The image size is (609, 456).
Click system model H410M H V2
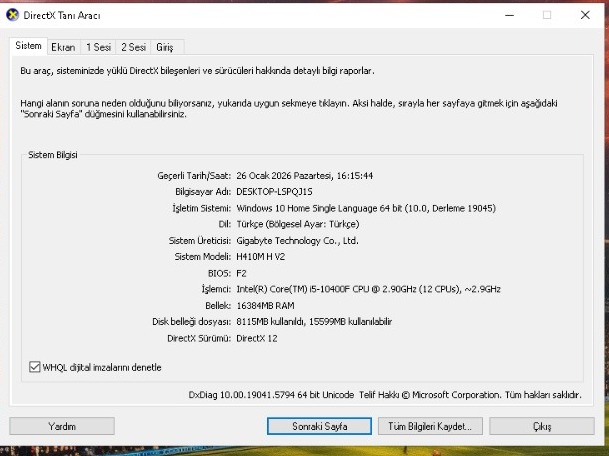pos(261,257)
